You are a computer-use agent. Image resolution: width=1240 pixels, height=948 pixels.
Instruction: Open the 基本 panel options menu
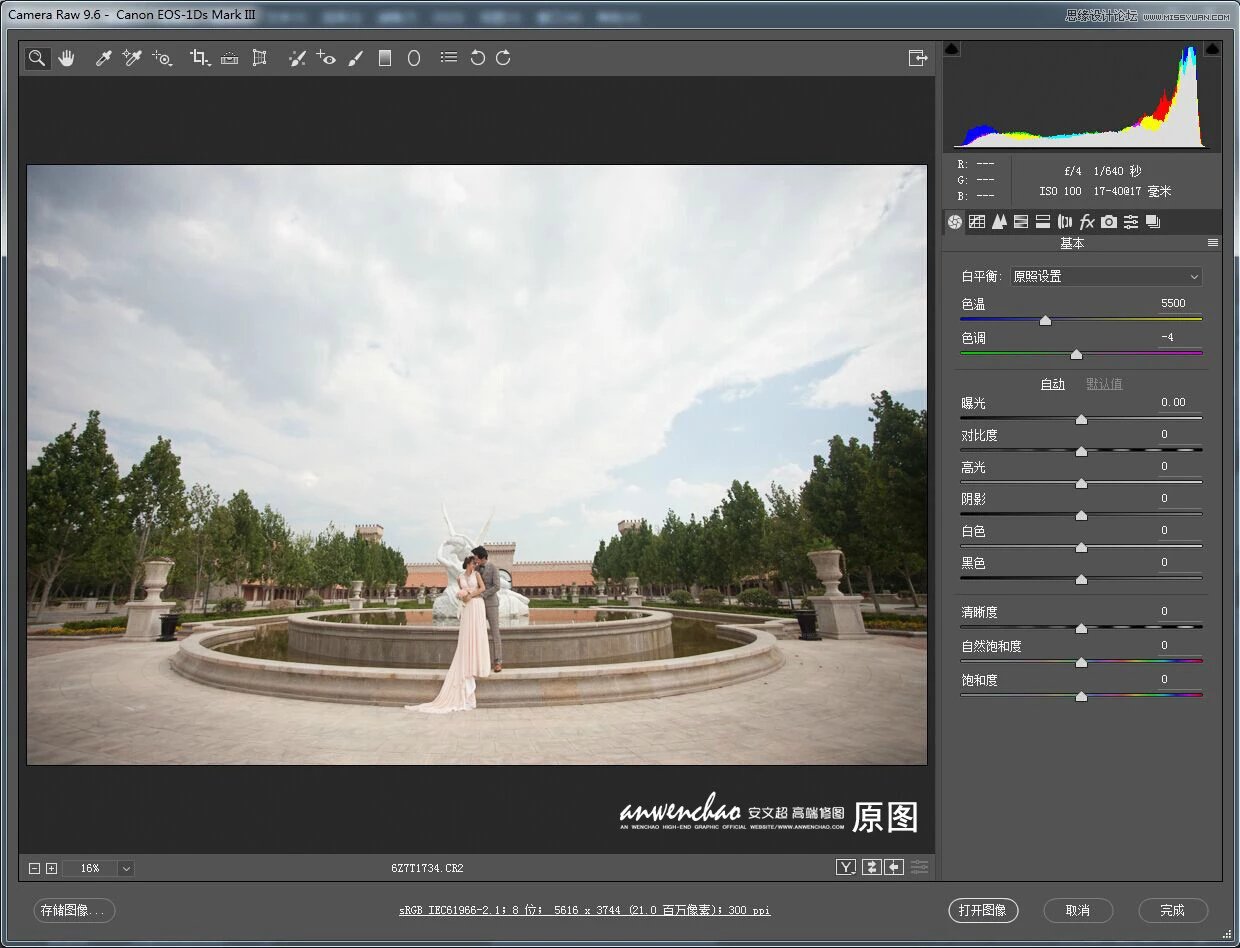(x=1213, y=243)
